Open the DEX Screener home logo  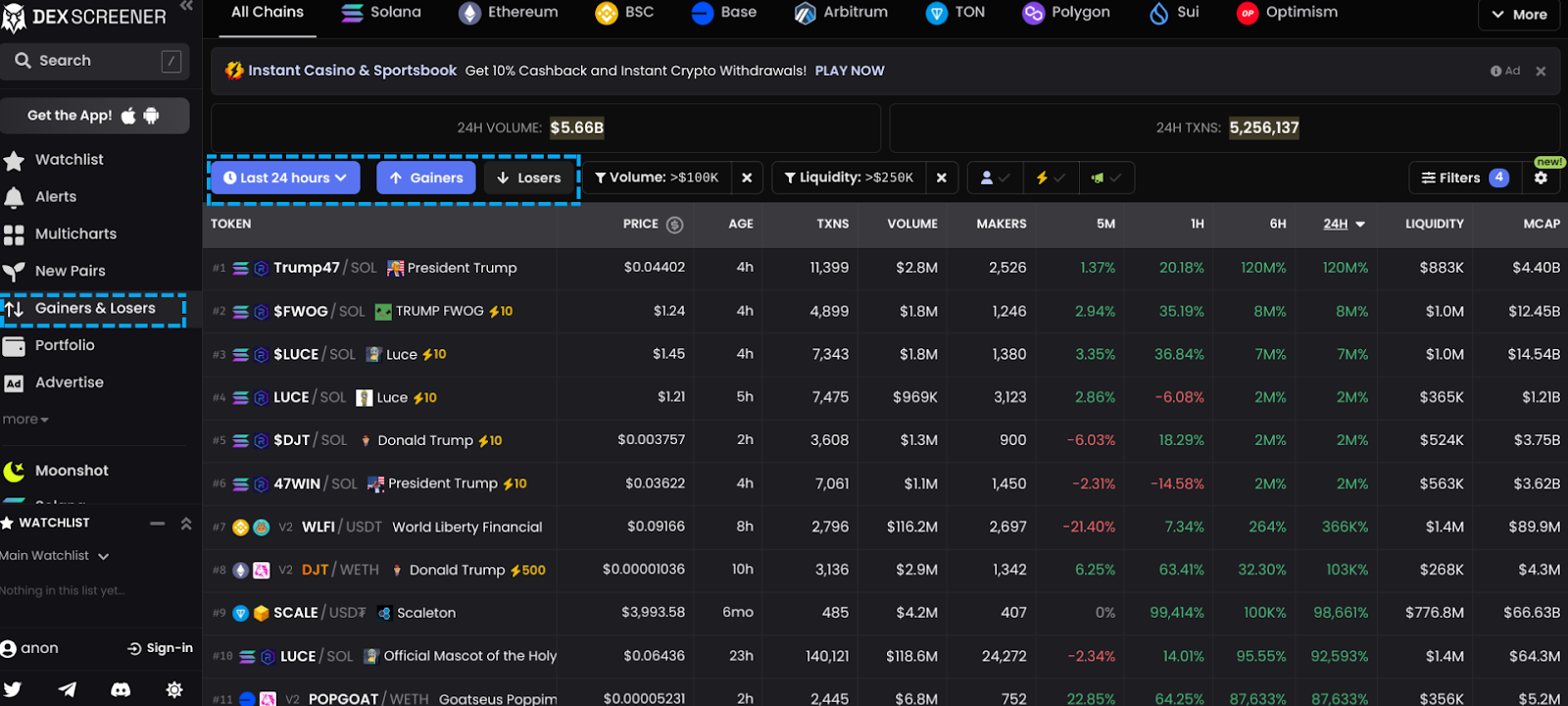click(x=84, y=17)
